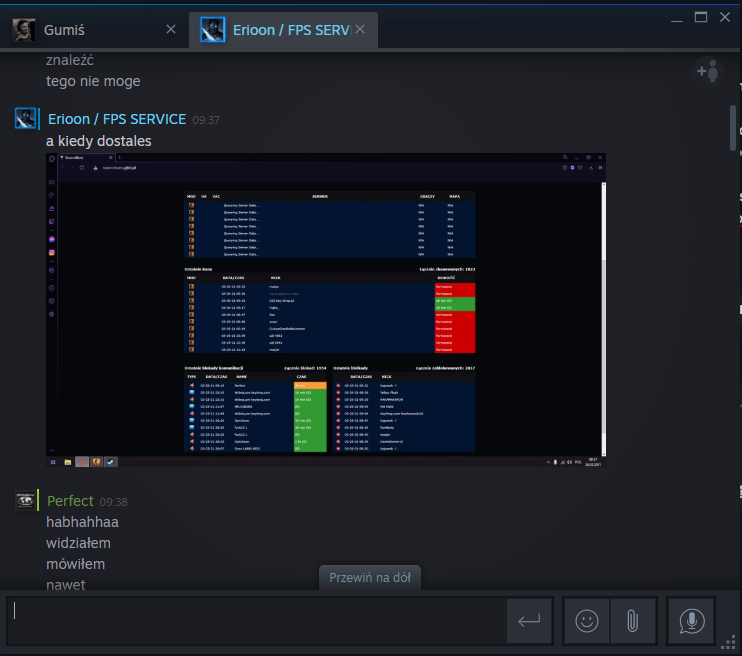Focus the chat message input field
742x656 pixels.
coord(255,621)
